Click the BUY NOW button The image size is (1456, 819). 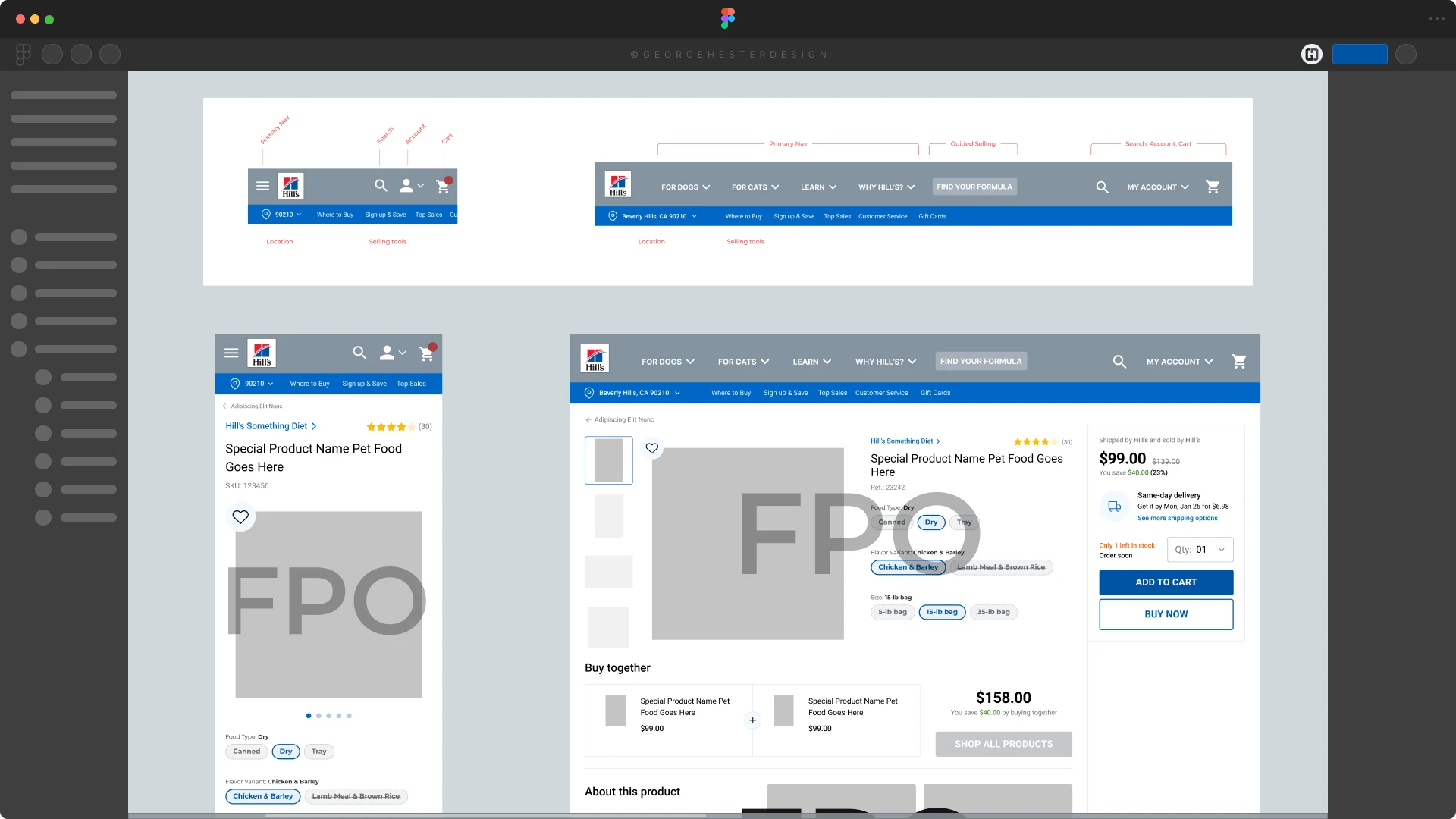pos(1166,614)
